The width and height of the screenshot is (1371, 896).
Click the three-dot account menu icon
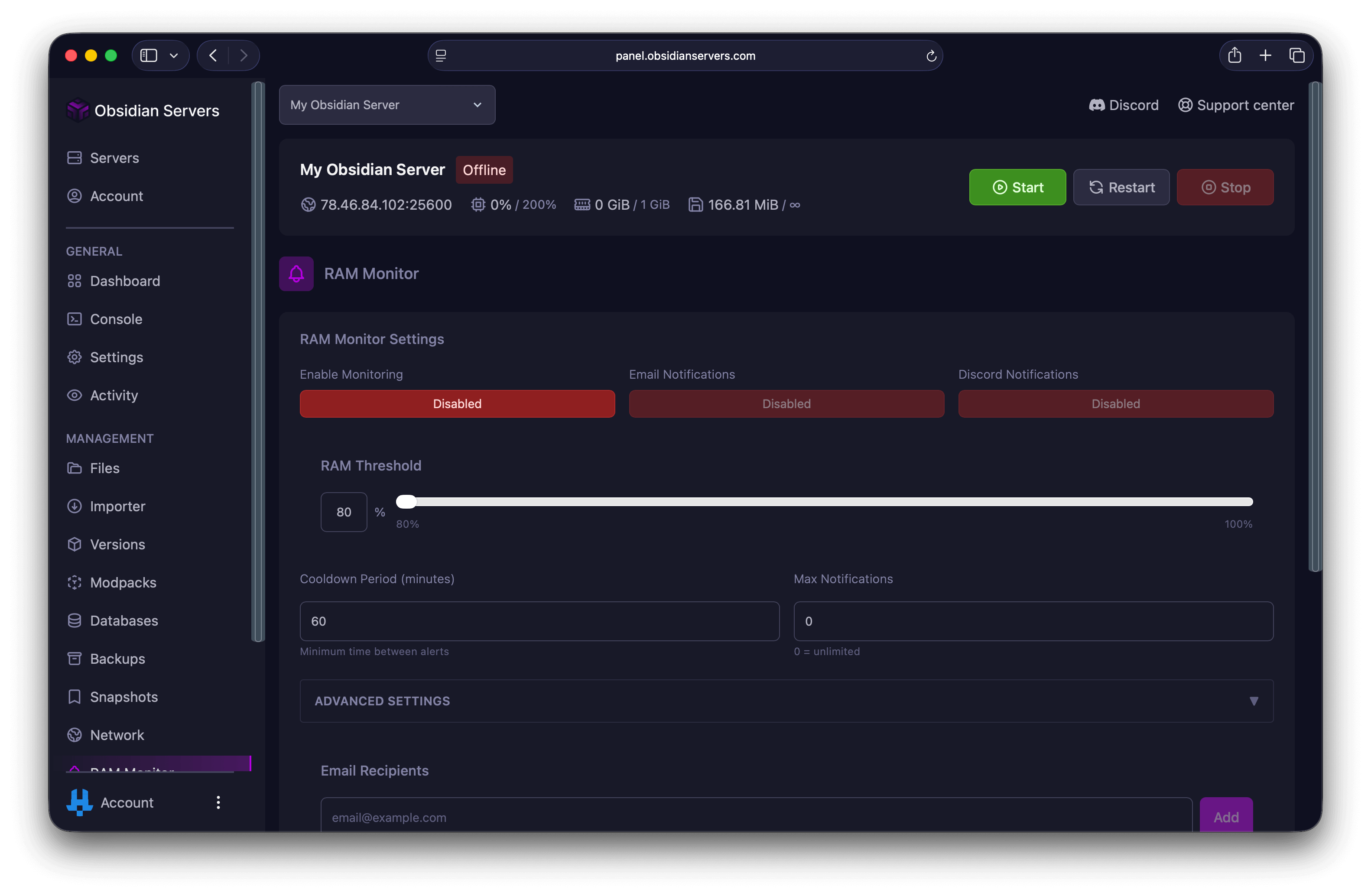(218, 802)
